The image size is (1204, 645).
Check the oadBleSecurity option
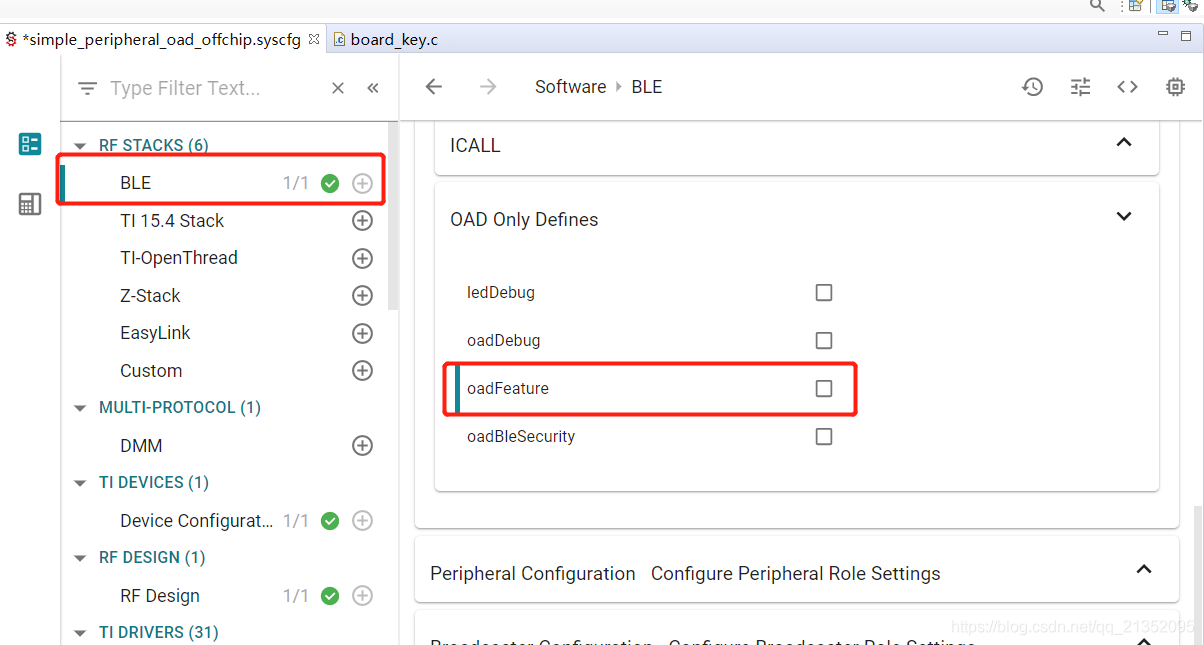(824, 436)
